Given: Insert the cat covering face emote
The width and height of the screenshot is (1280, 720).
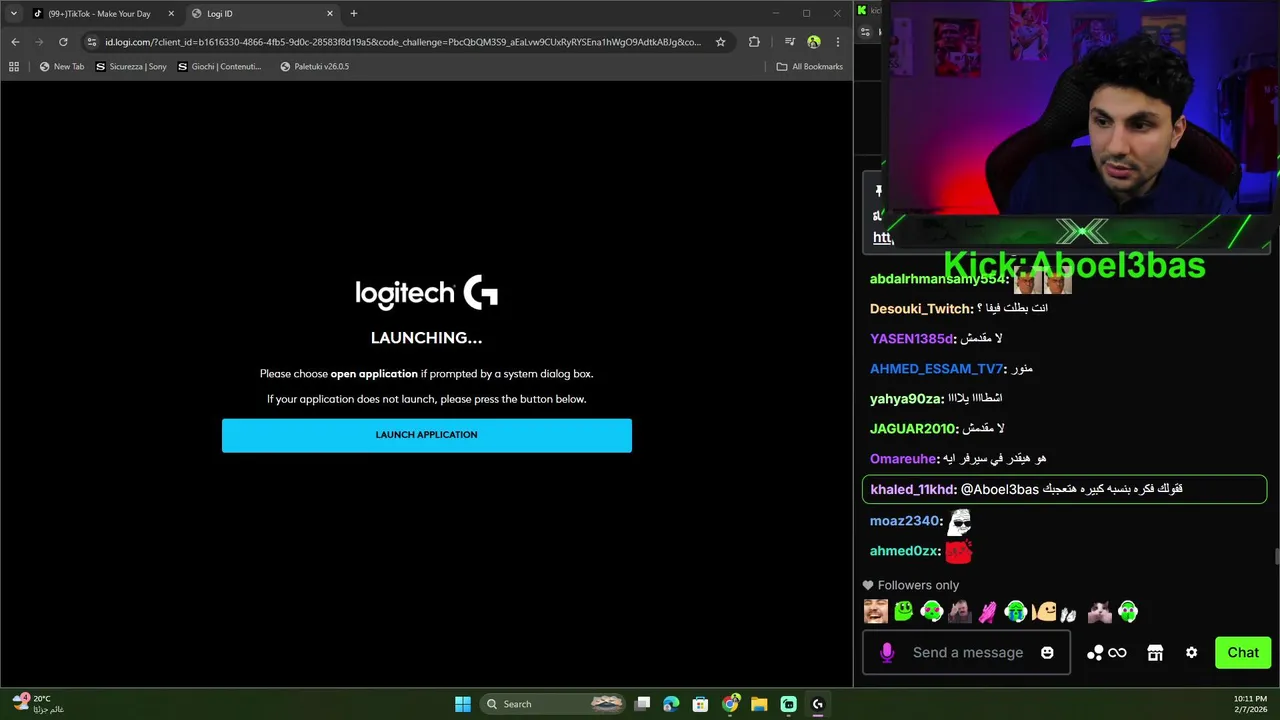Looking at the screenshot, I should point(1100,612).
